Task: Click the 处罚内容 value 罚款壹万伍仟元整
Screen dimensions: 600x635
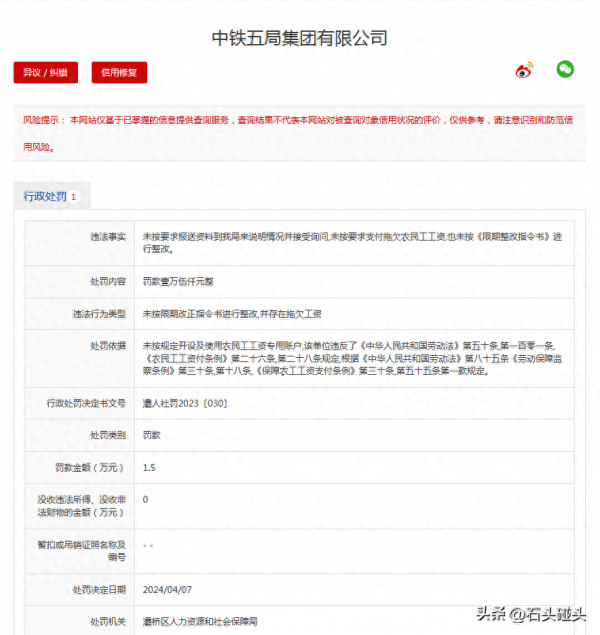Action: point(178,281)
